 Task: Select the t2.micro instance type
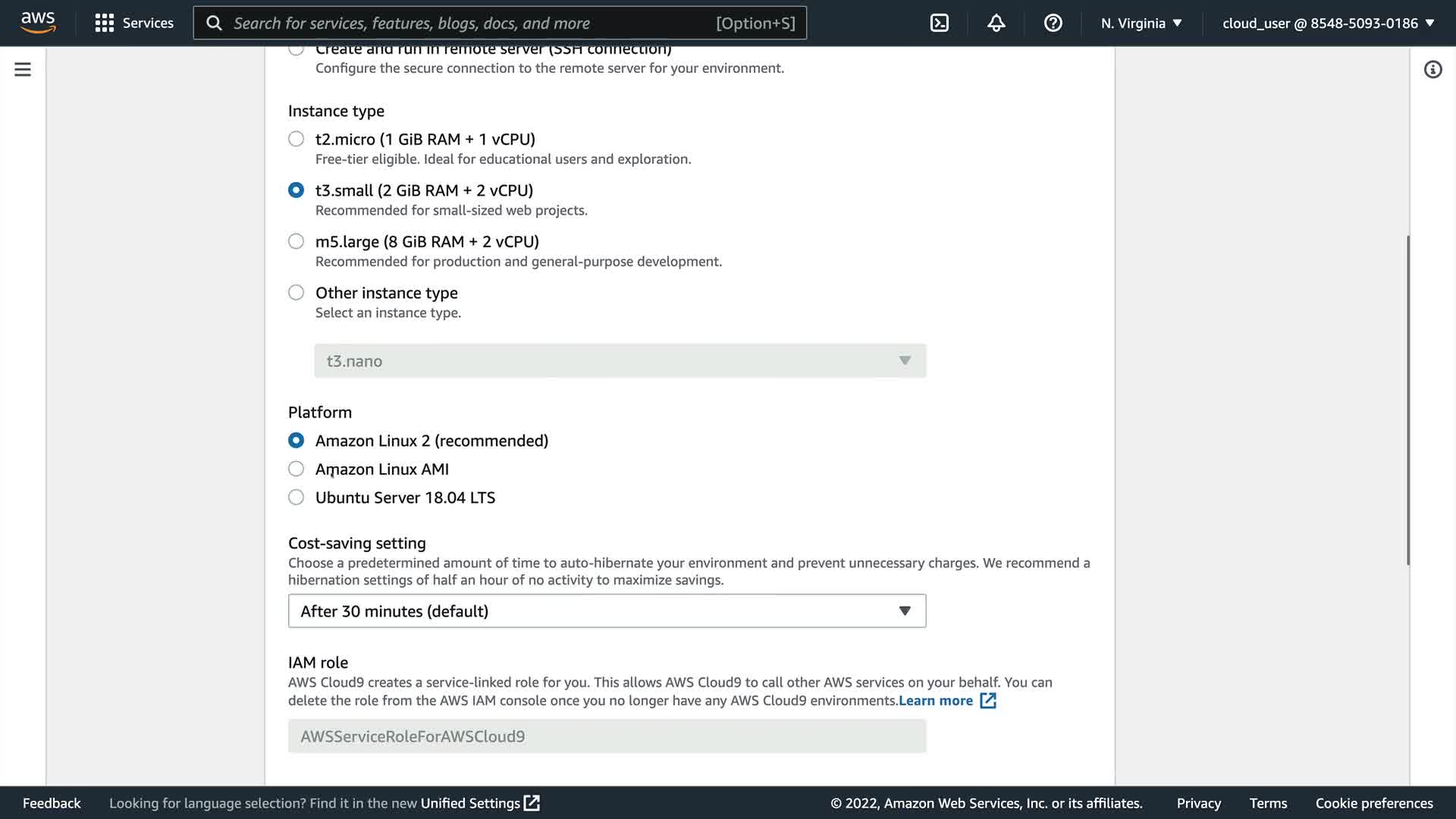(296, 139)
